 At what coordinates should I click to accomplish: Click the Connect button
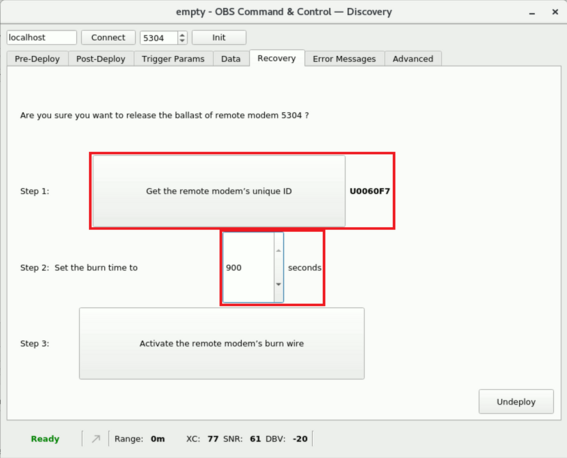click(x=108, y=38)
